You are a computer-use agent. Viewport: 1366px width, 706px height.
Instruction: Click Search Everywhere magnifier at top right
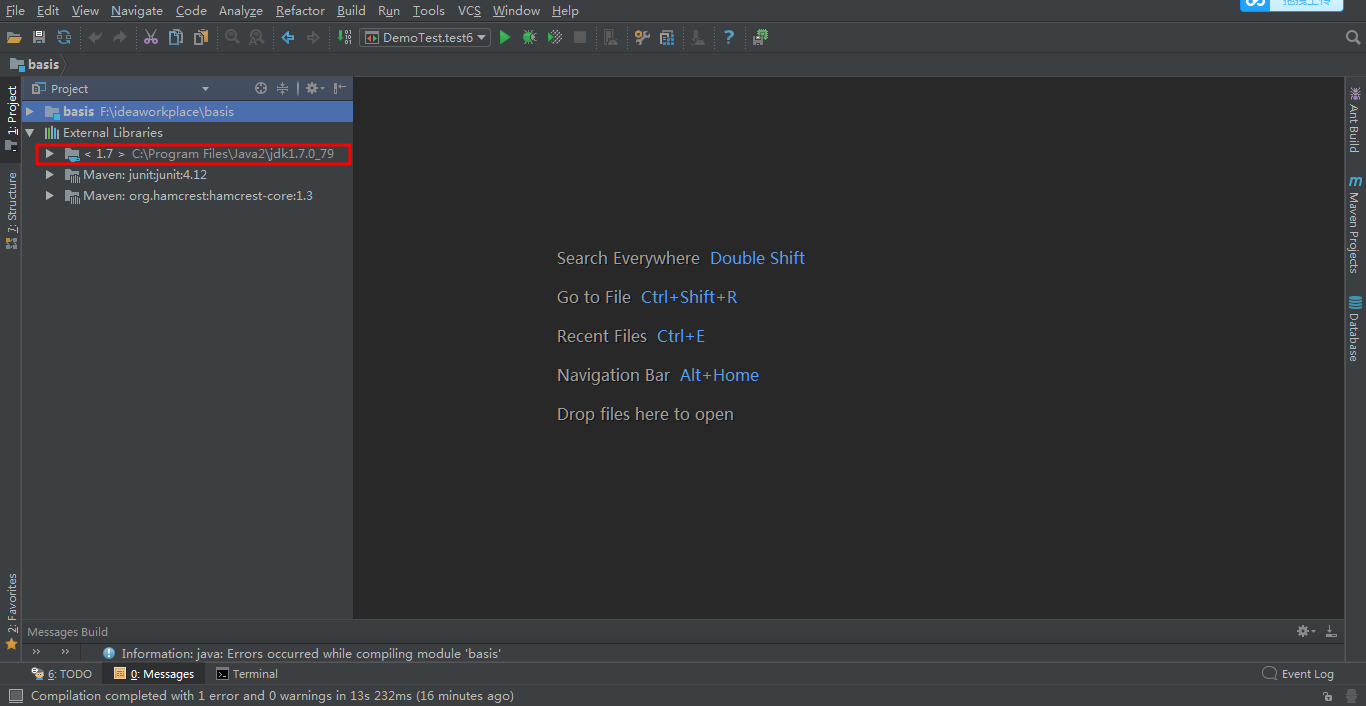1353,37
